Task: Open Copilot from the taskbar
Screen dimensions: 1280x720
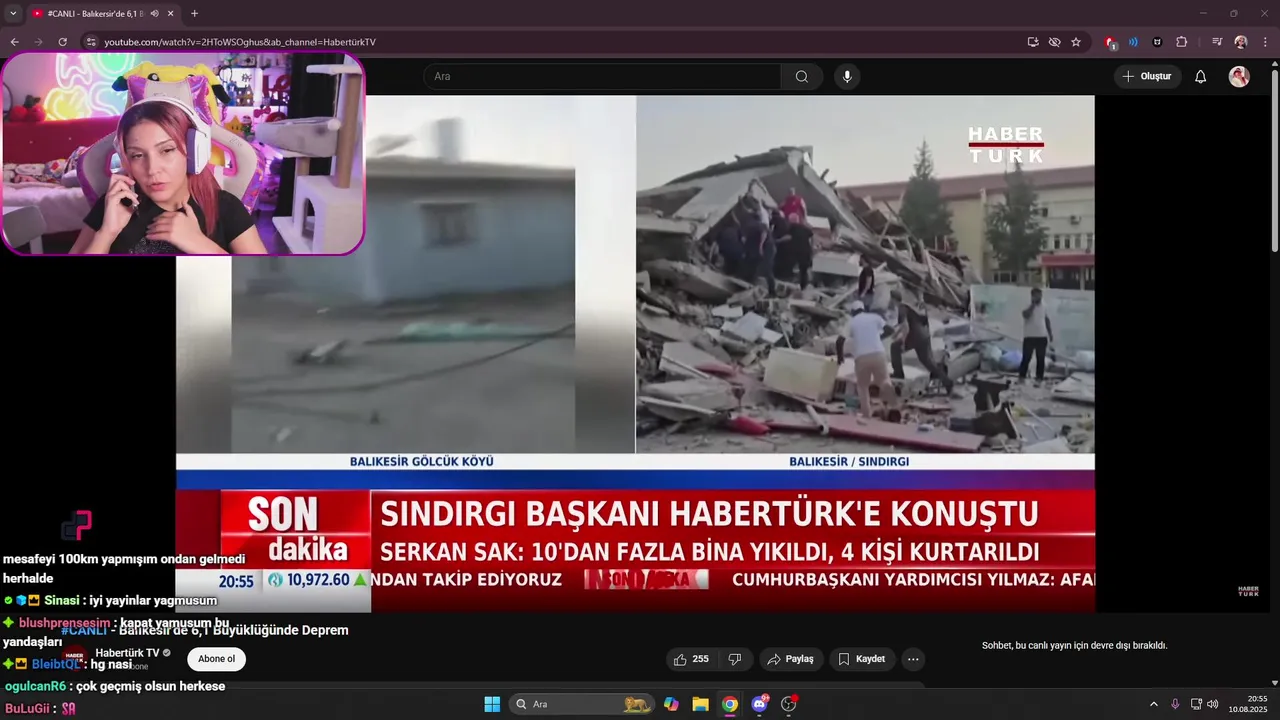Action: (x=671, y=704)
